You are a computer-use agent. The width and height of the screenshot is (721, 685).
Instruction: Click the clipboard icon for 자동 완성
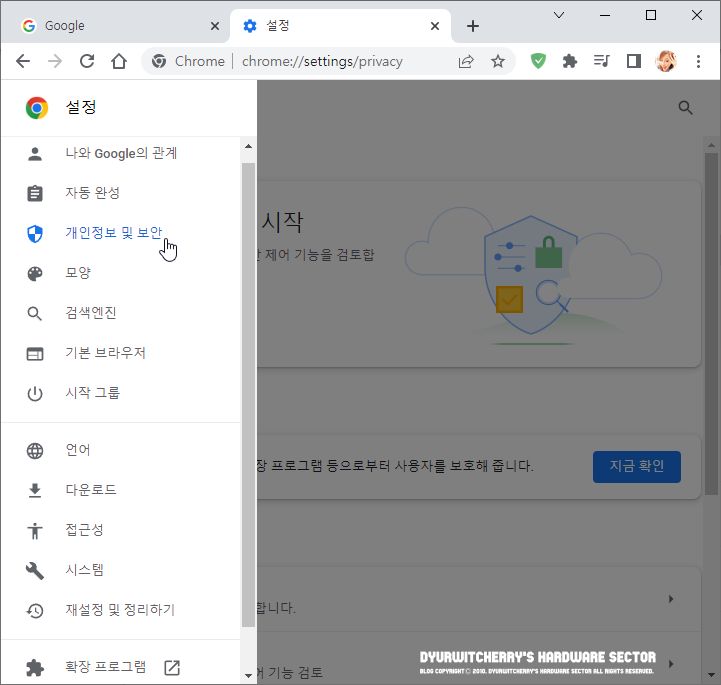pyautogui.click(x=35, y=194)
